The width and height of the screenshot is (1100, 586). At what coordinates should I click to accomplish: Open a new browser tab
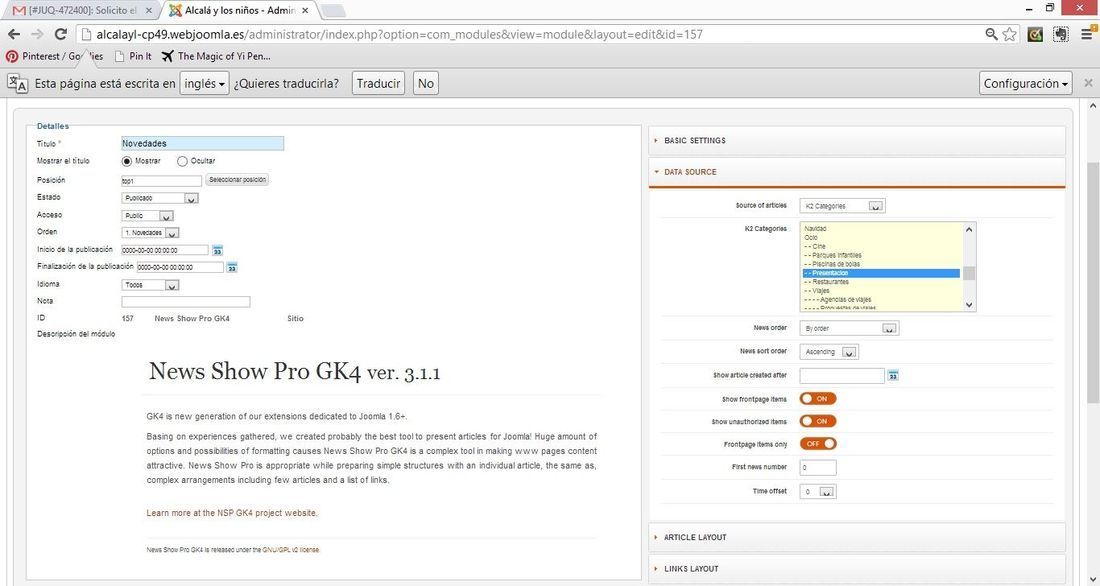tap(333, 11)
